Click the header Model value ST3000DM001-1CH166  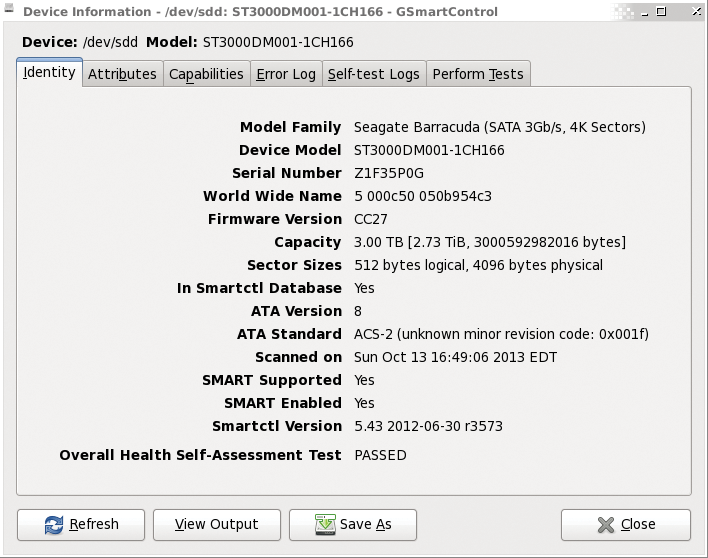point(278,42)
